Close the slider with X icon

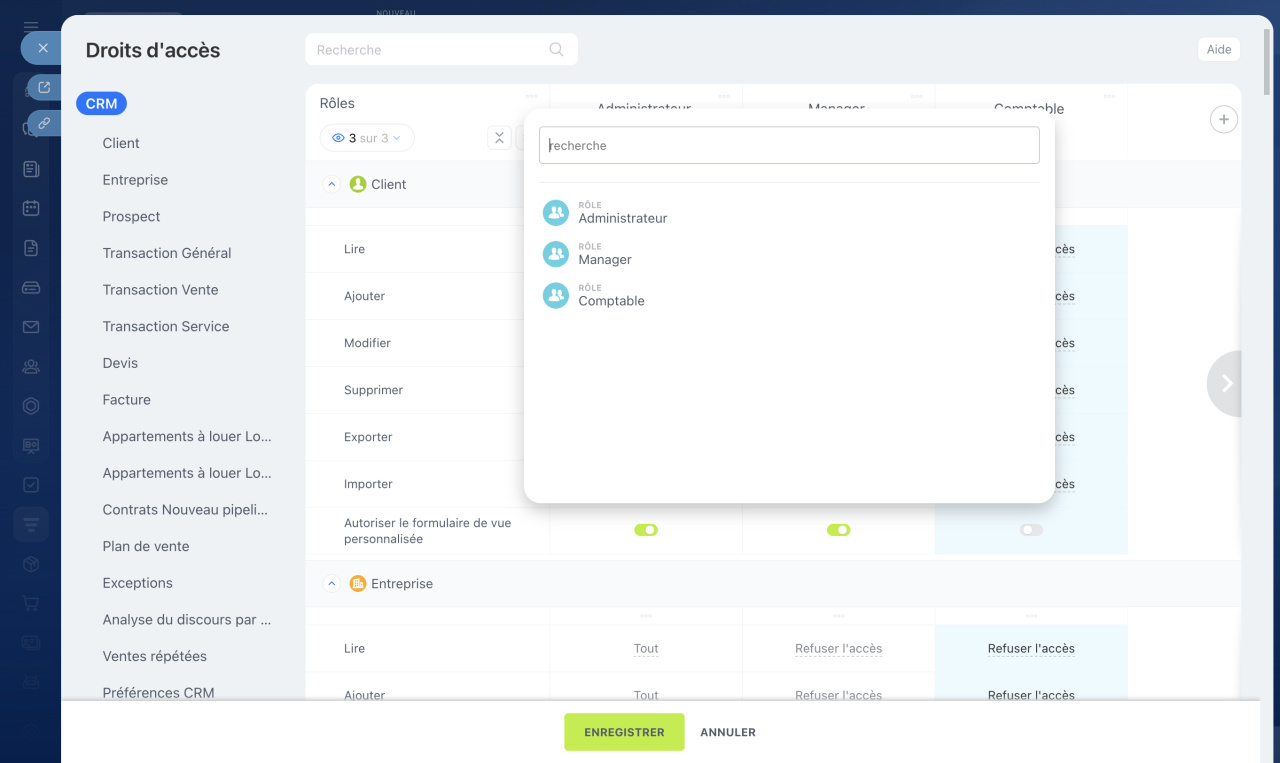42,48
